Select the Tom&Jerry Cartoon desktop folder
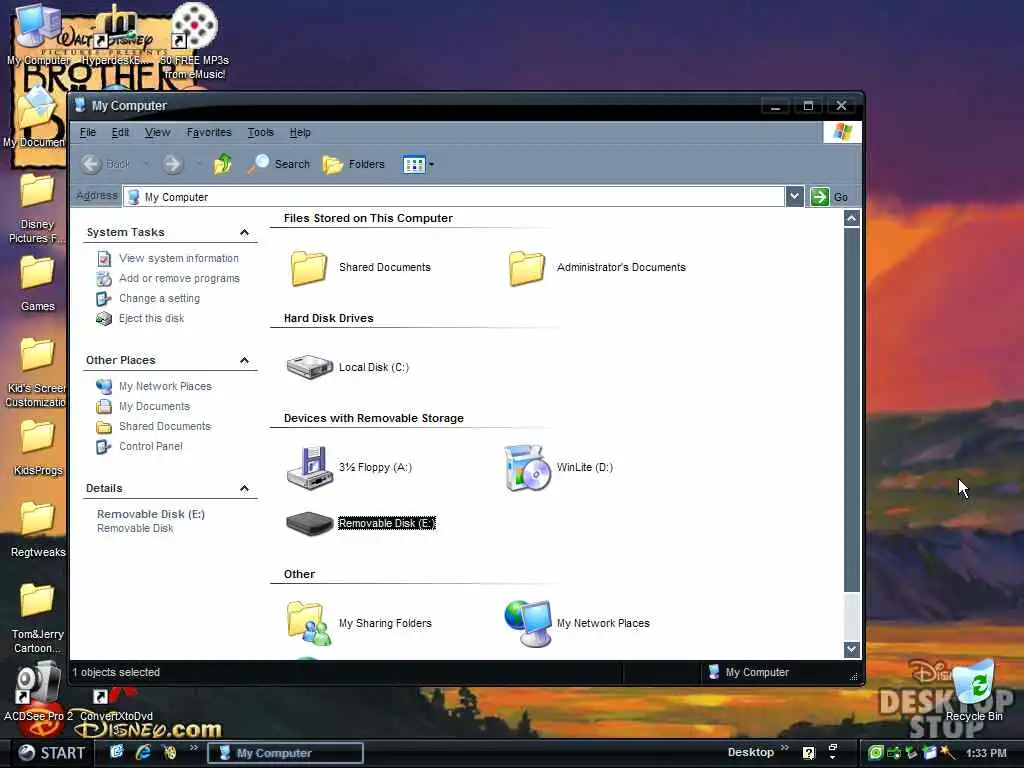 (x=37, y=618)
